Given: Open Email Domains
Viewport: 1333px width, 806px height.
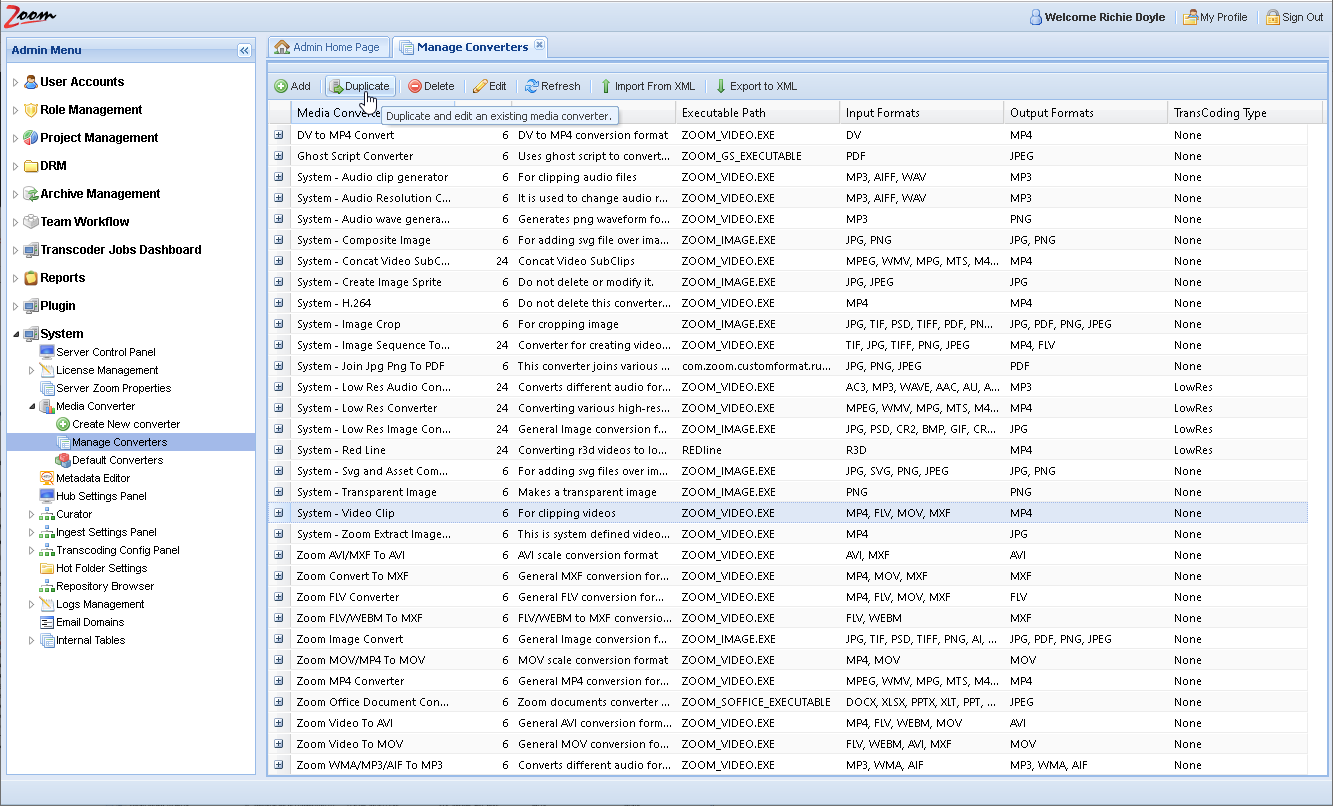Looking at the screenshot, I should coord(90,622).
